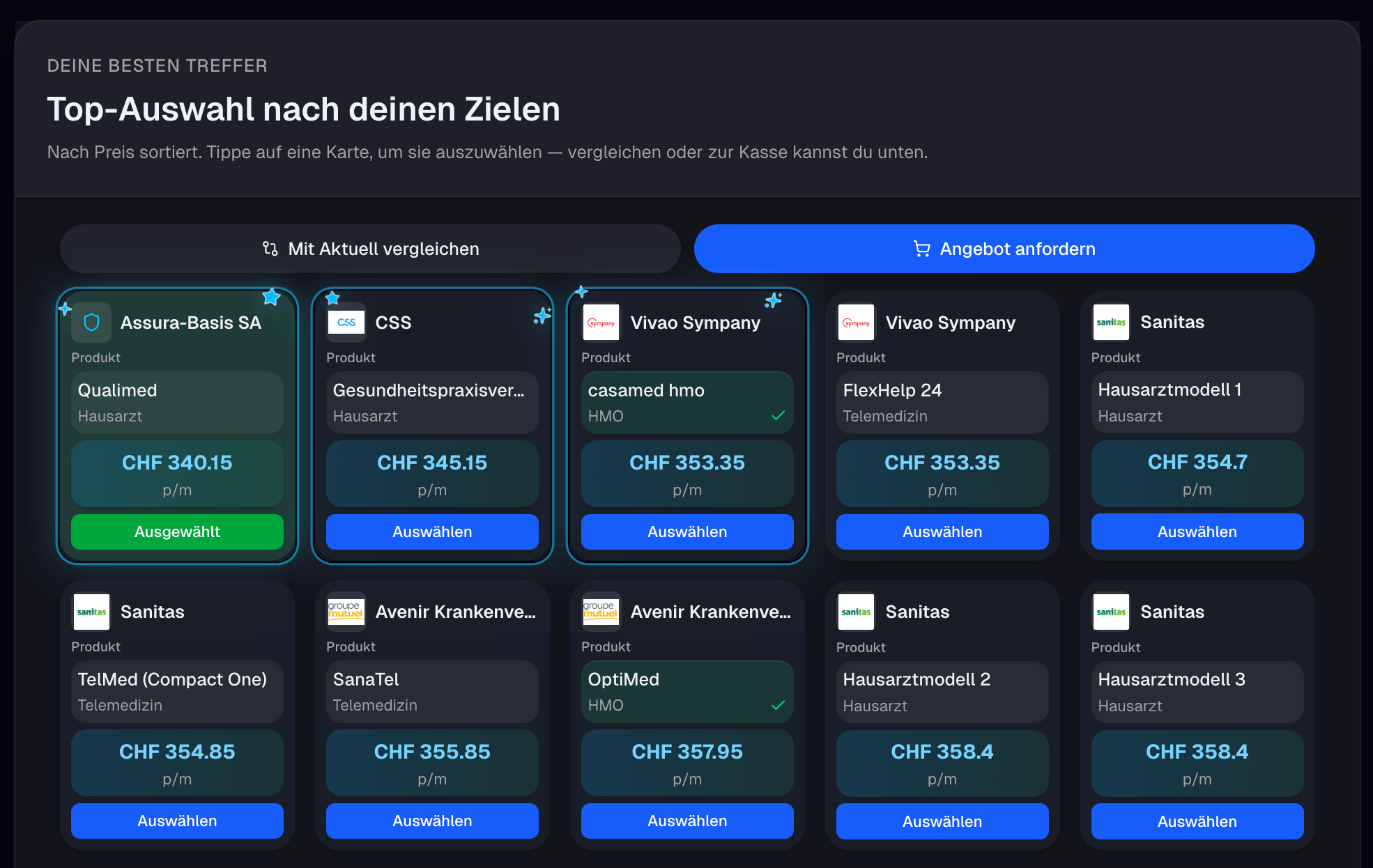The height and width of the screenshot is (868, 1373).
Task: Click the Sympany logo on FlexHelp 24 card
Action: [x=856, y=323]
